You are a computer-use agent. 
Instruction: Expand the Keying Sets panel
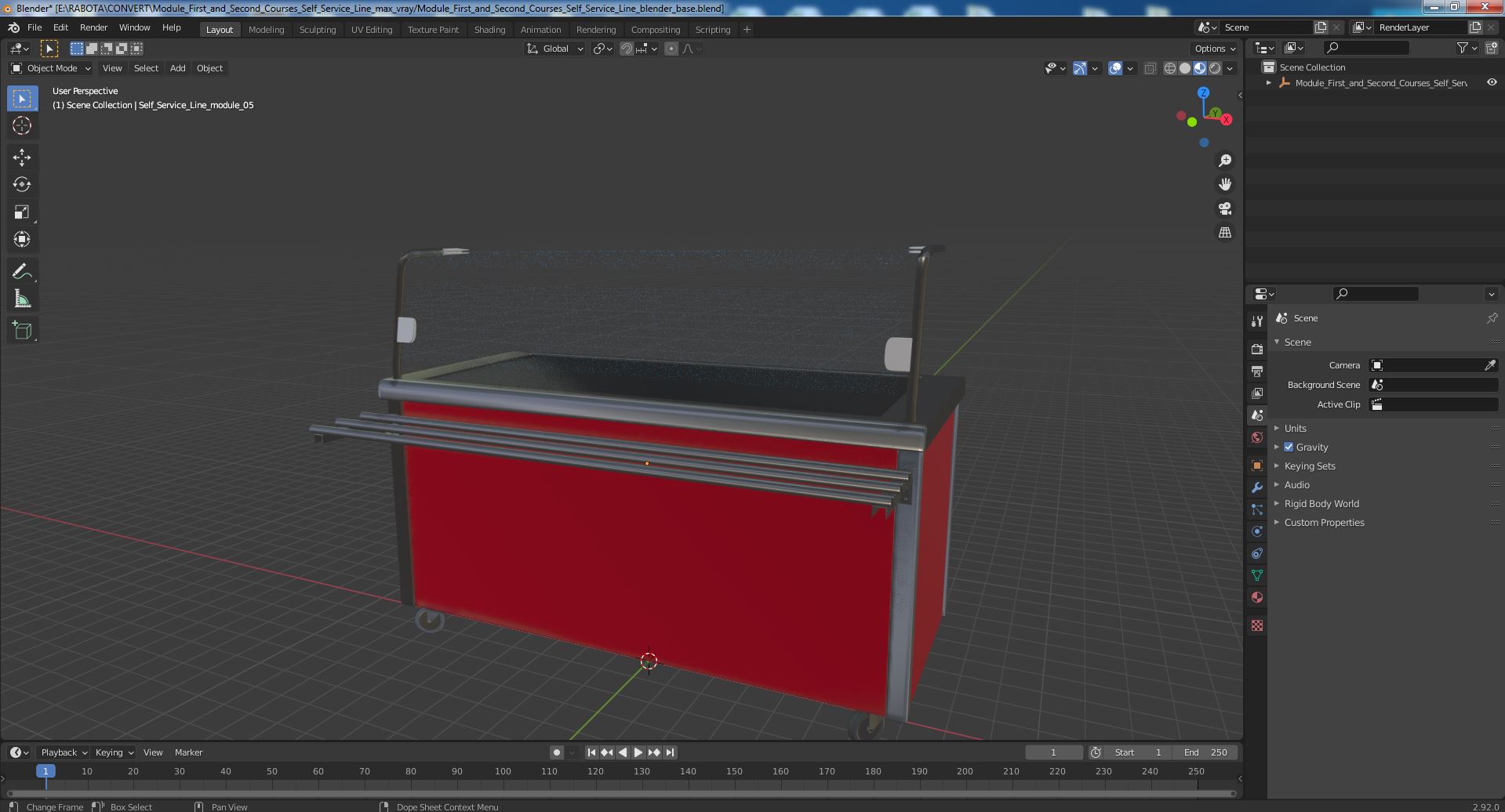1309,466
